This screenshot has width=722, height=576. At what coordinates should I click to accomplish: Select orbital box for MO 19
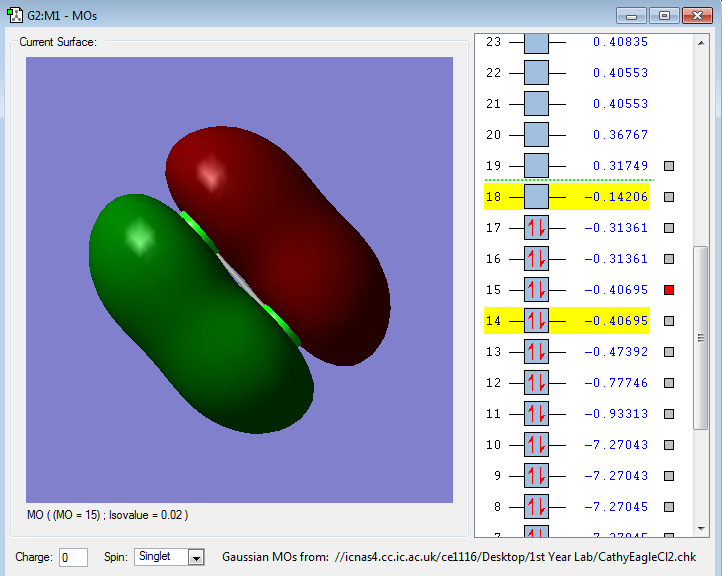point(536,165)
